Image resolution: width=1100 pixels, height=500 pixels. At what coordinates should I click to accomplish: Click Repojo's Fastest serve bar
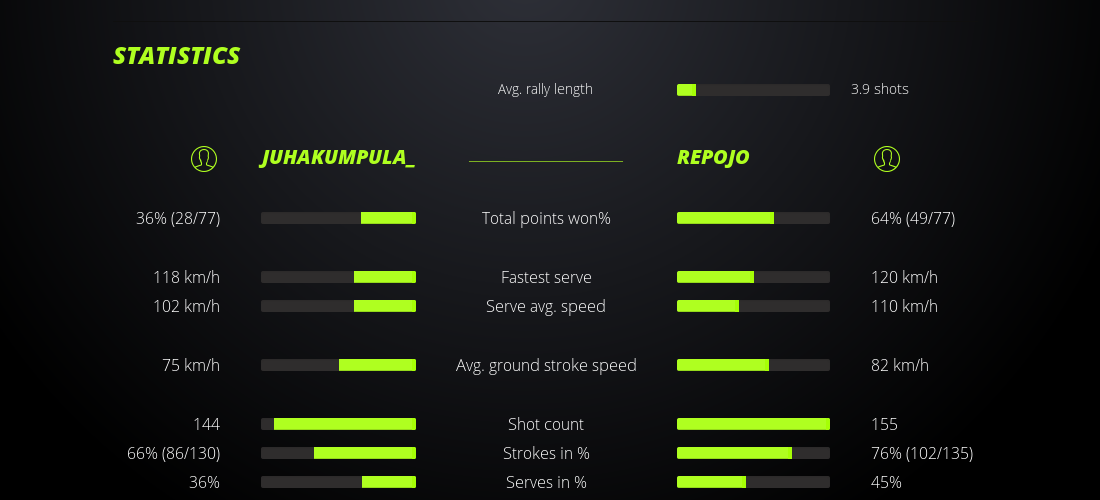[753, 277]
